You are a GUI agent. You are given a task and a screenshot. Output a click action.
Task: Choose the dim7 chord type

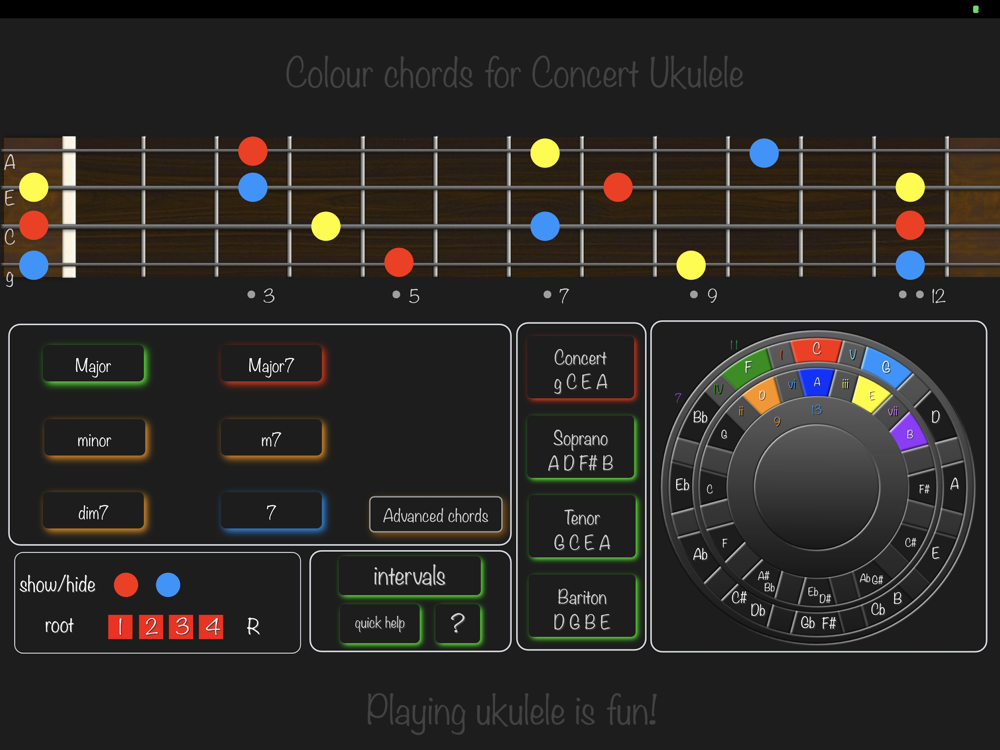94,511
